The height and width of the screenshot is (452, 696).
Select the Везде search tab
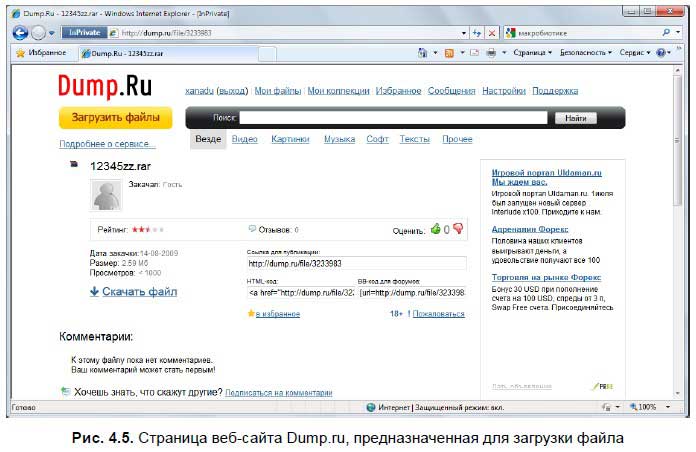[x=208, y=139]
